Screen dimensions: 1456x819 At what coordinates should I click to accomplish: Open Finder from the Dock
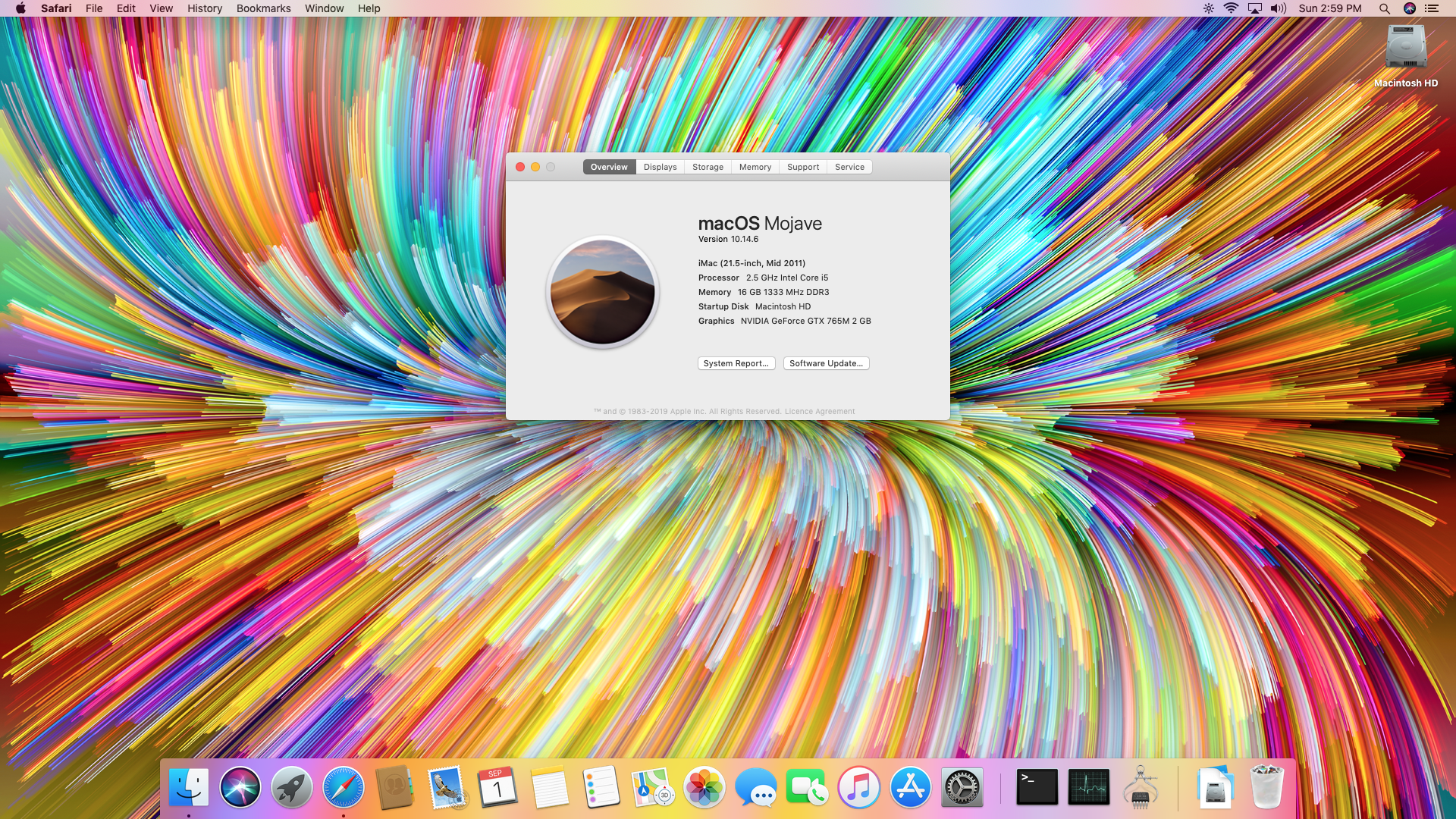click(x=189, y=787)
